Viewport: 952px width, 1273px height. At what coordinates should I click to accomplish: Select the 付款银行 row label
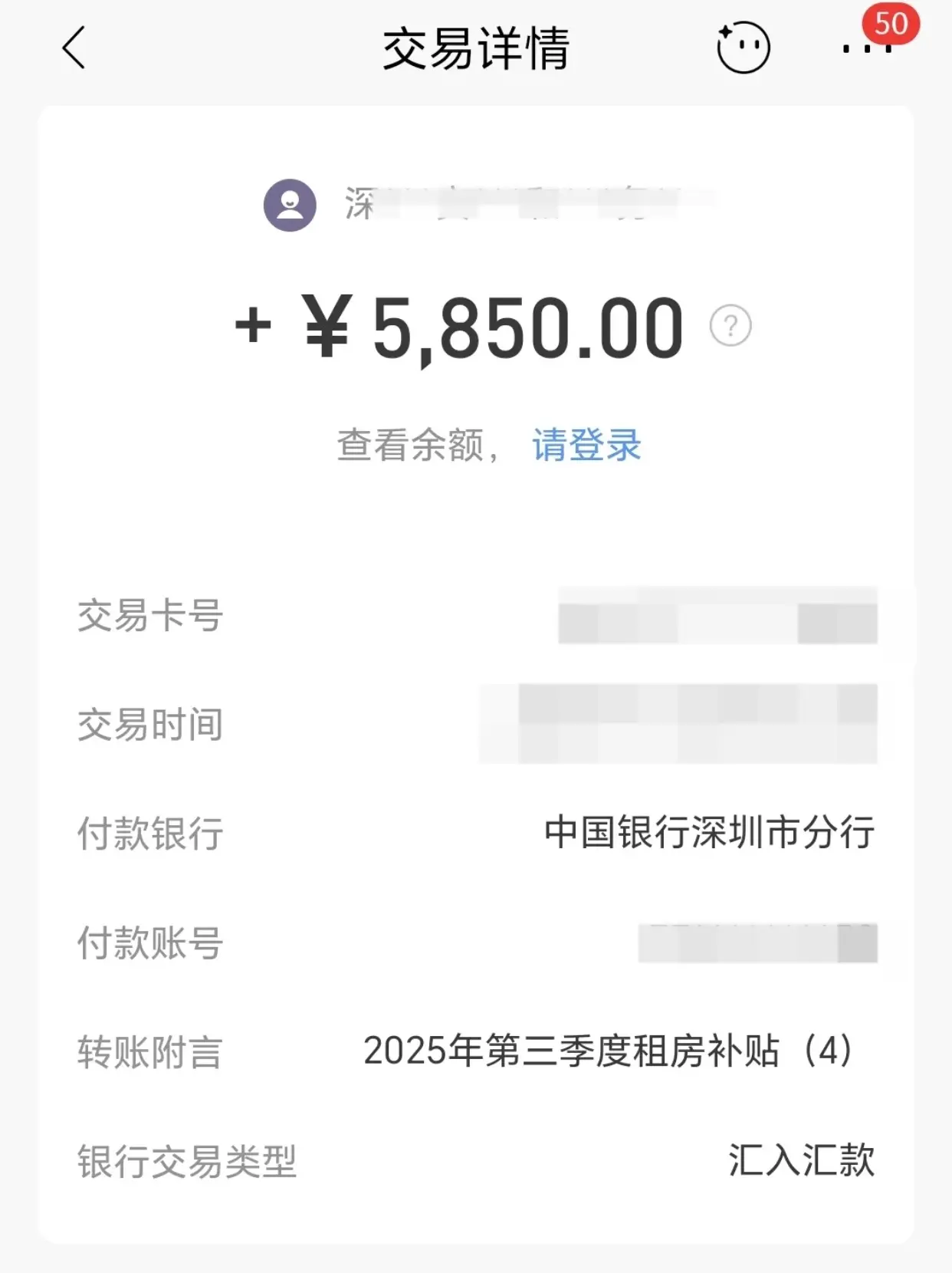pos(150,834)
